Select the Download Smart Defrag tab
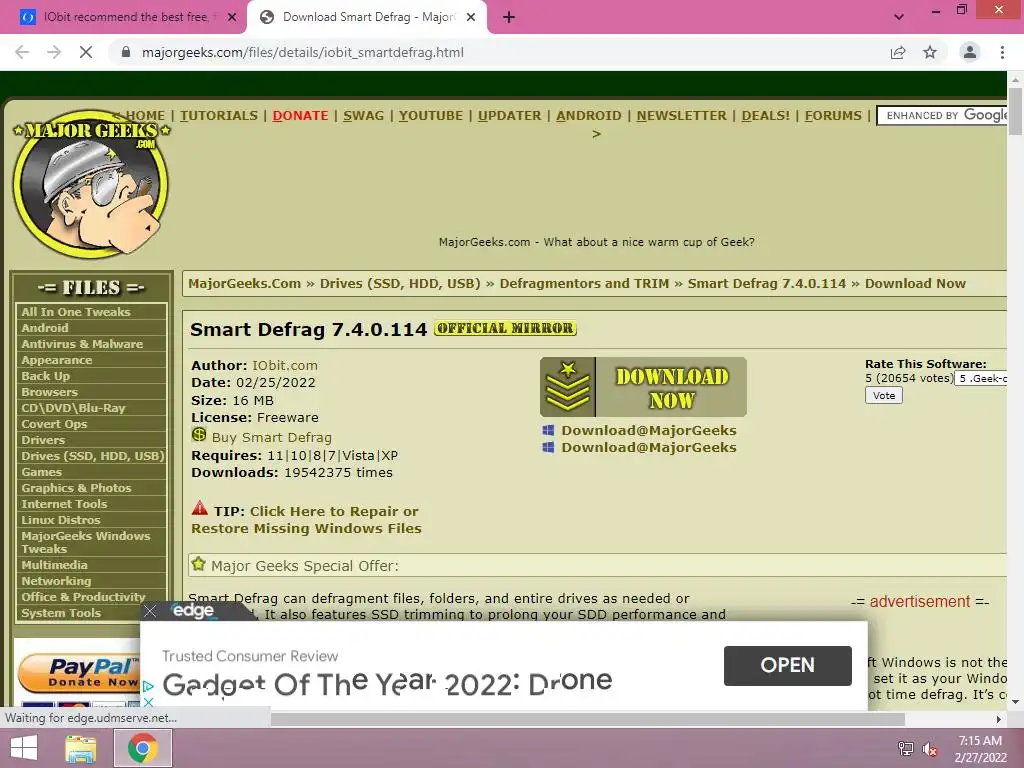Screen dimensions: 1024x768 click(366, 18)
